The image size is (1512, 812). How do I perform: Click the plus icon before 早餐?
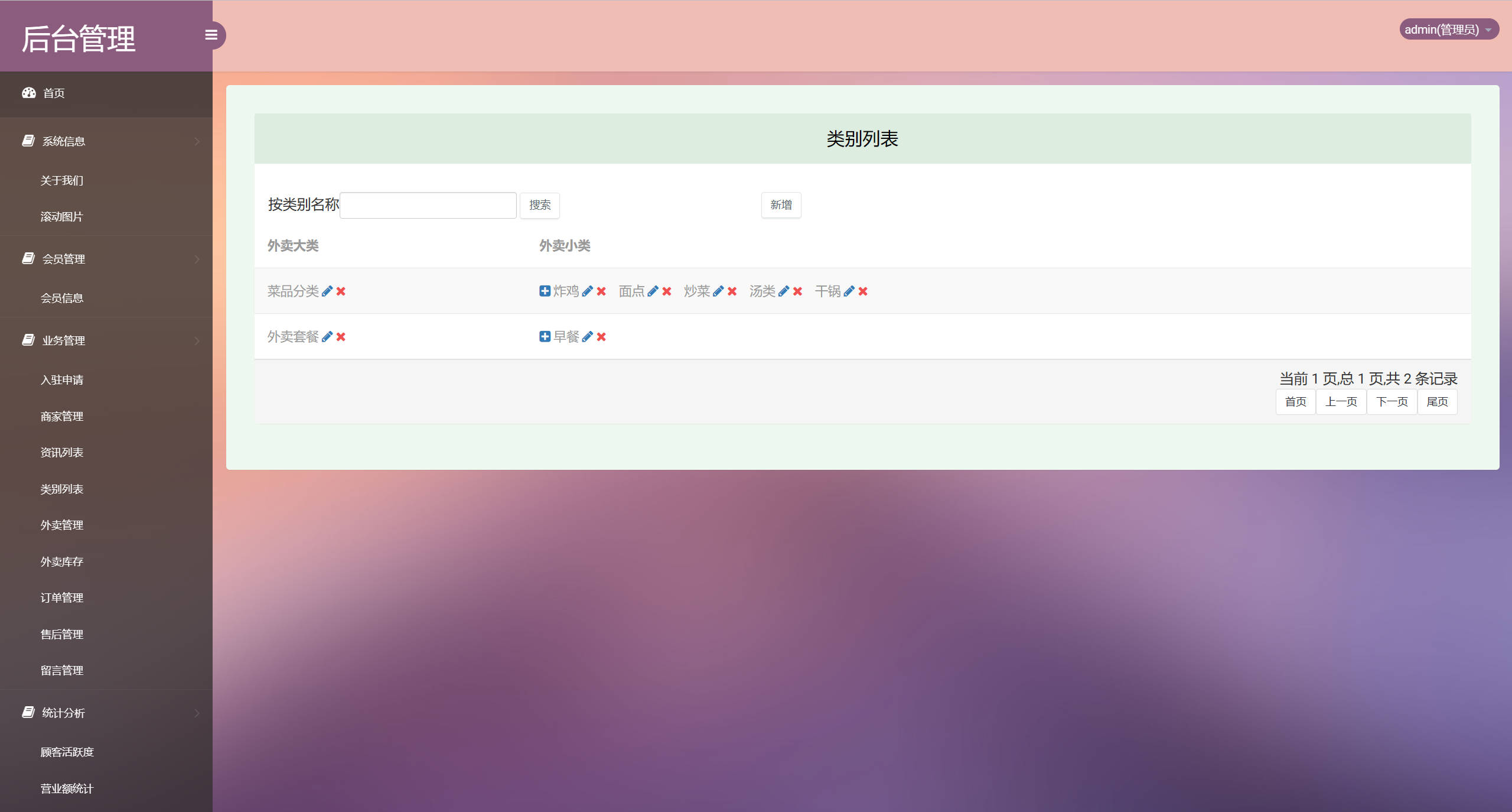click(x=545, y=336)
